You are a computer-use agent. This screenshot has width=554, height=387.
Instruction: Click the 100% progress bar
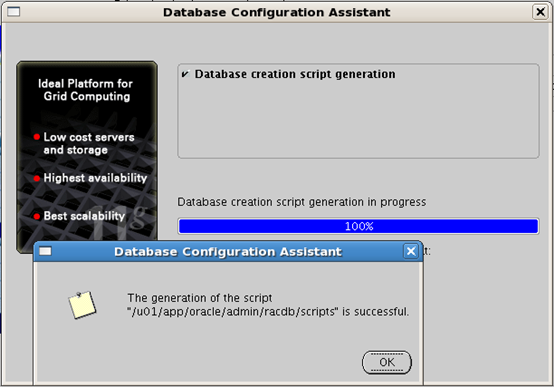(x=359, y=226)
